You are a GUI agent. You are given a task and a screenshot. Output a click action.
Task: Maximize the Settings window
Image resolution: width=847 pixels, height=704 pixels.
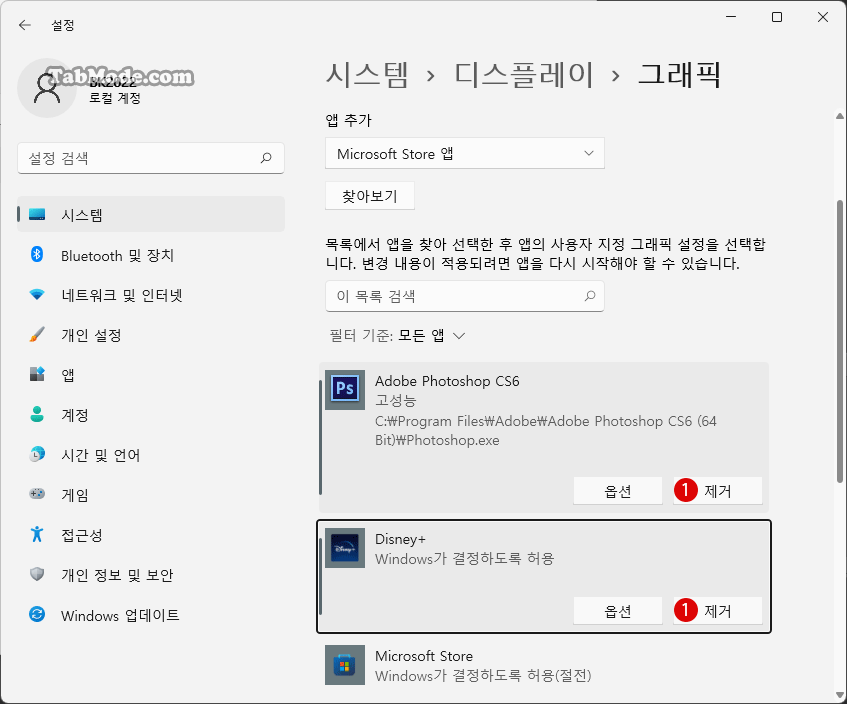777,17
